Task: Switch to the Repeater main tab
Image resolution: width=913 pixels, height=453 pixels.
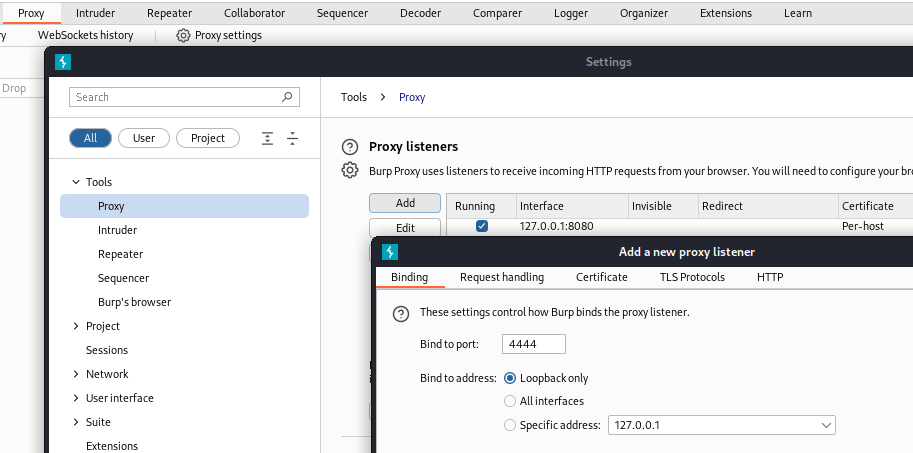Action: 169,13
